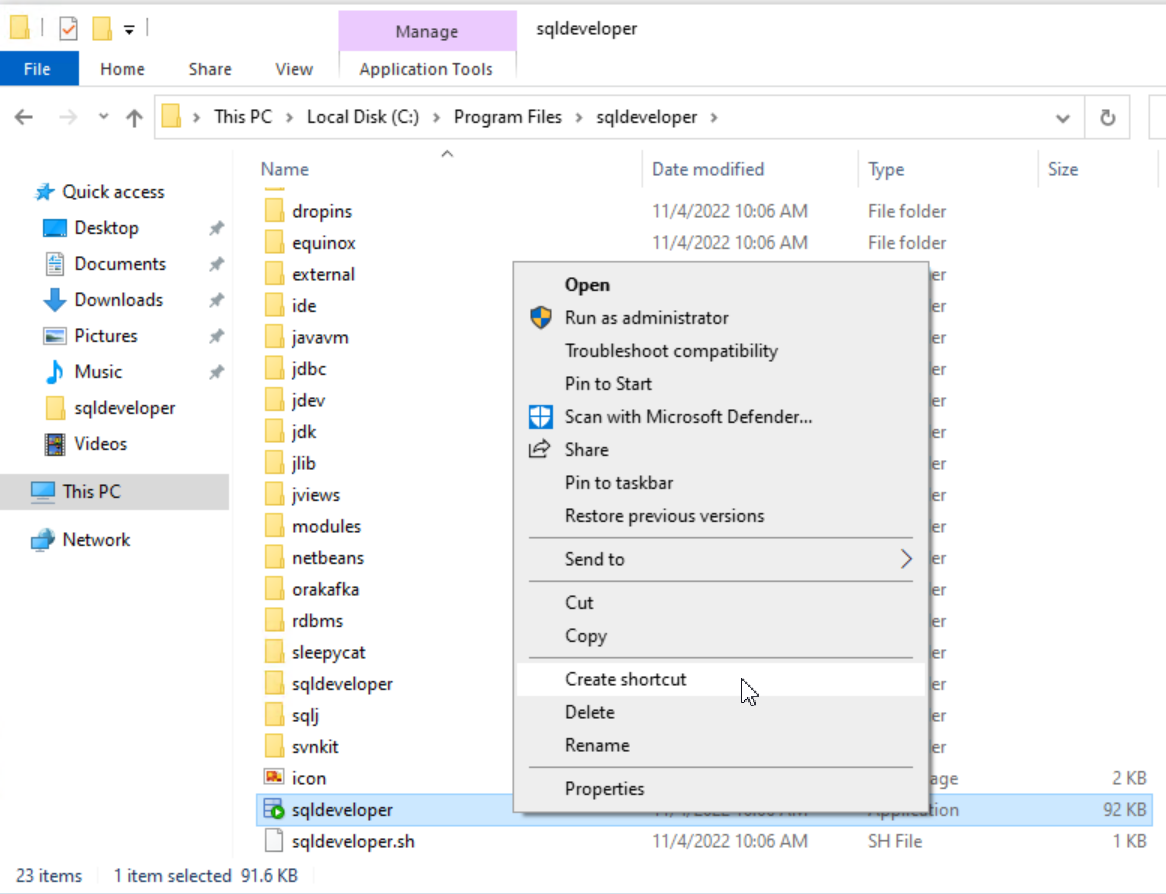Click the Properties icon in quick access toolbar
Viewport: 1166px width, 894px height.
pos(68,29)
